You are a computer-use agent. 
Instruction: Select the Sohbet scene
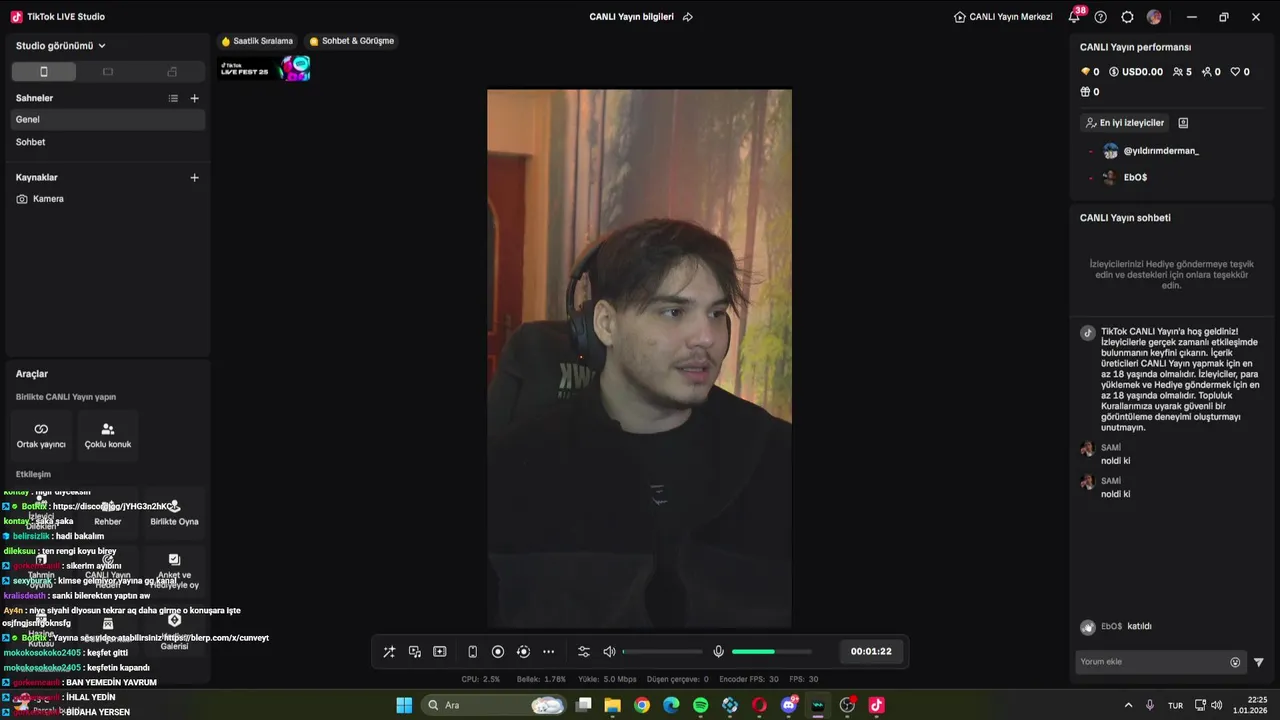108,142
